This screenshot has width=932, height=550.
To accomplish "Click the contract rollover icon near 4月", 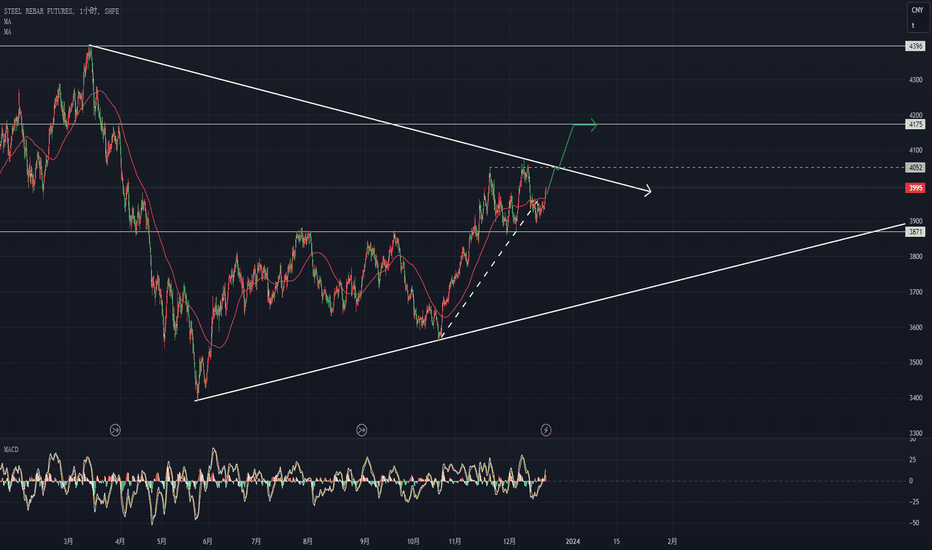I will click(115, 429).
